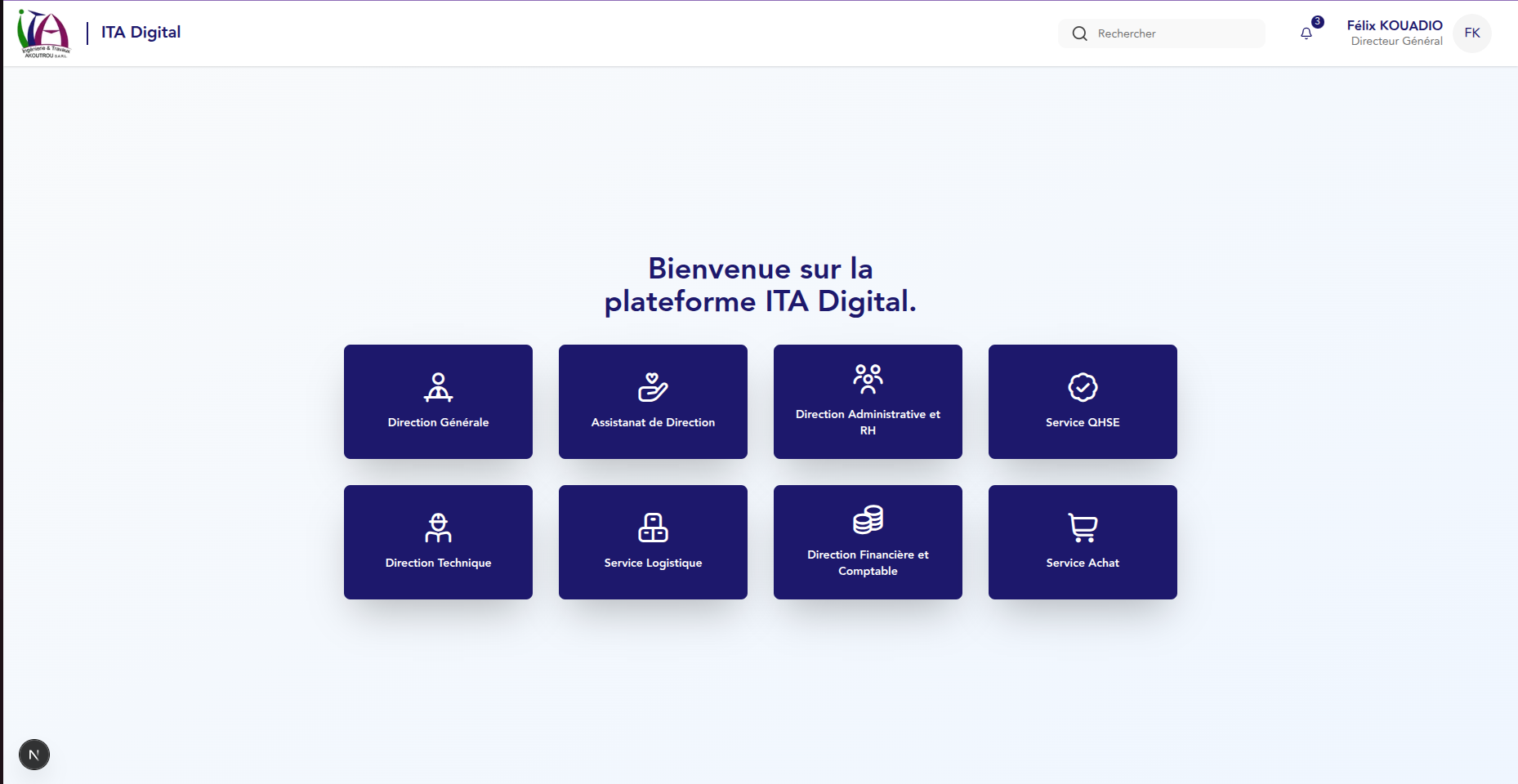Image resolution: width=1518 pixels, height=784 pixels.
Task: Click the Service QHSE text label
Action: tap(1083, 422)
